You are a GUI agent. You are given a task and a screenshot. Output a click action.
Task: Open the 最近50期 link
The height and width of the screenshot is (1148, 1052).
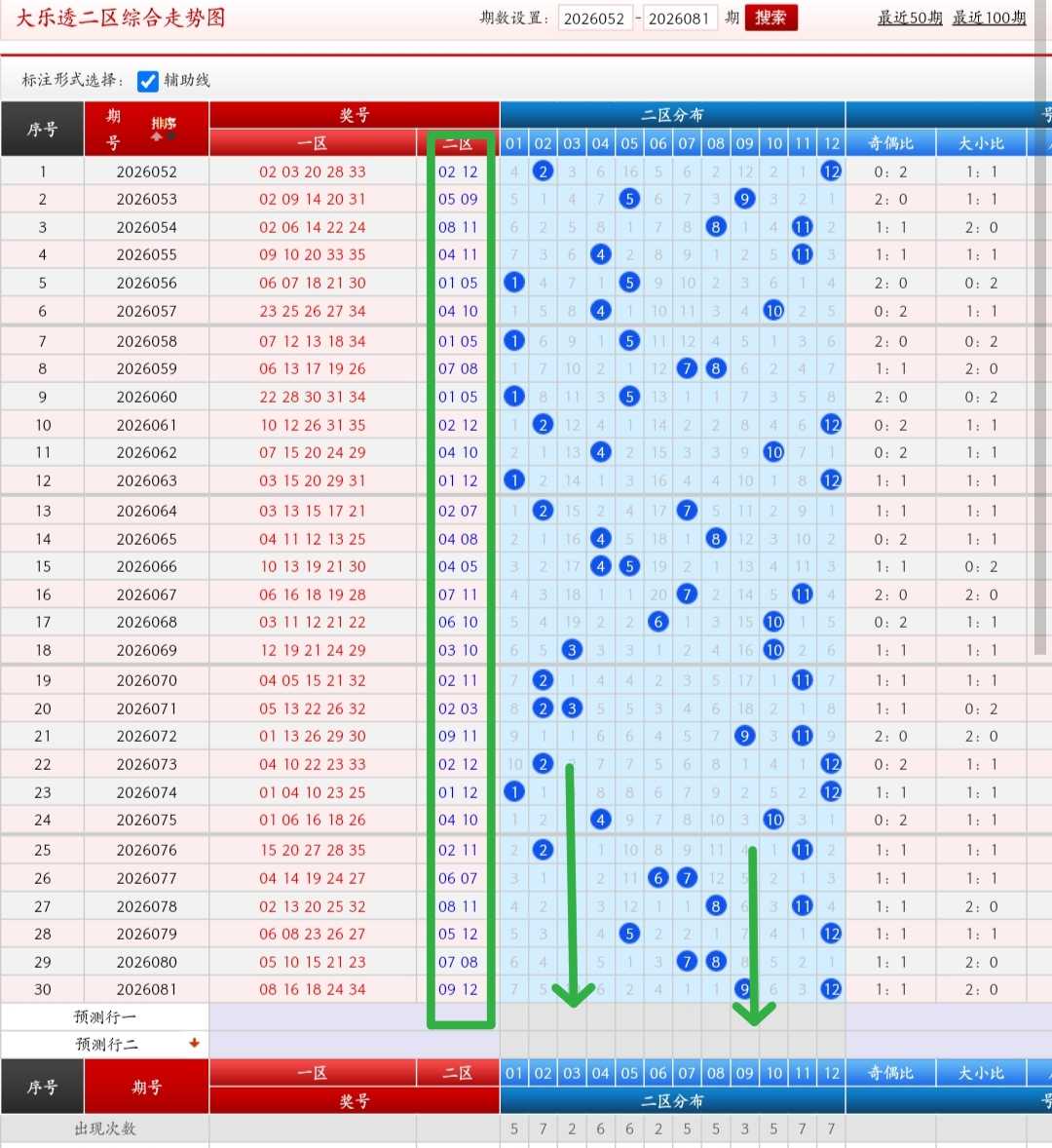pyautogui.click(x=910, y=18)
